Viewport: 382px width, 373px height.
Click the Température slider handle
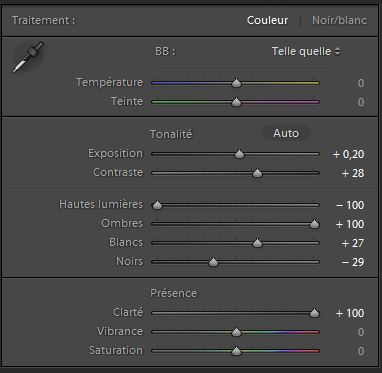click(236, 83)
